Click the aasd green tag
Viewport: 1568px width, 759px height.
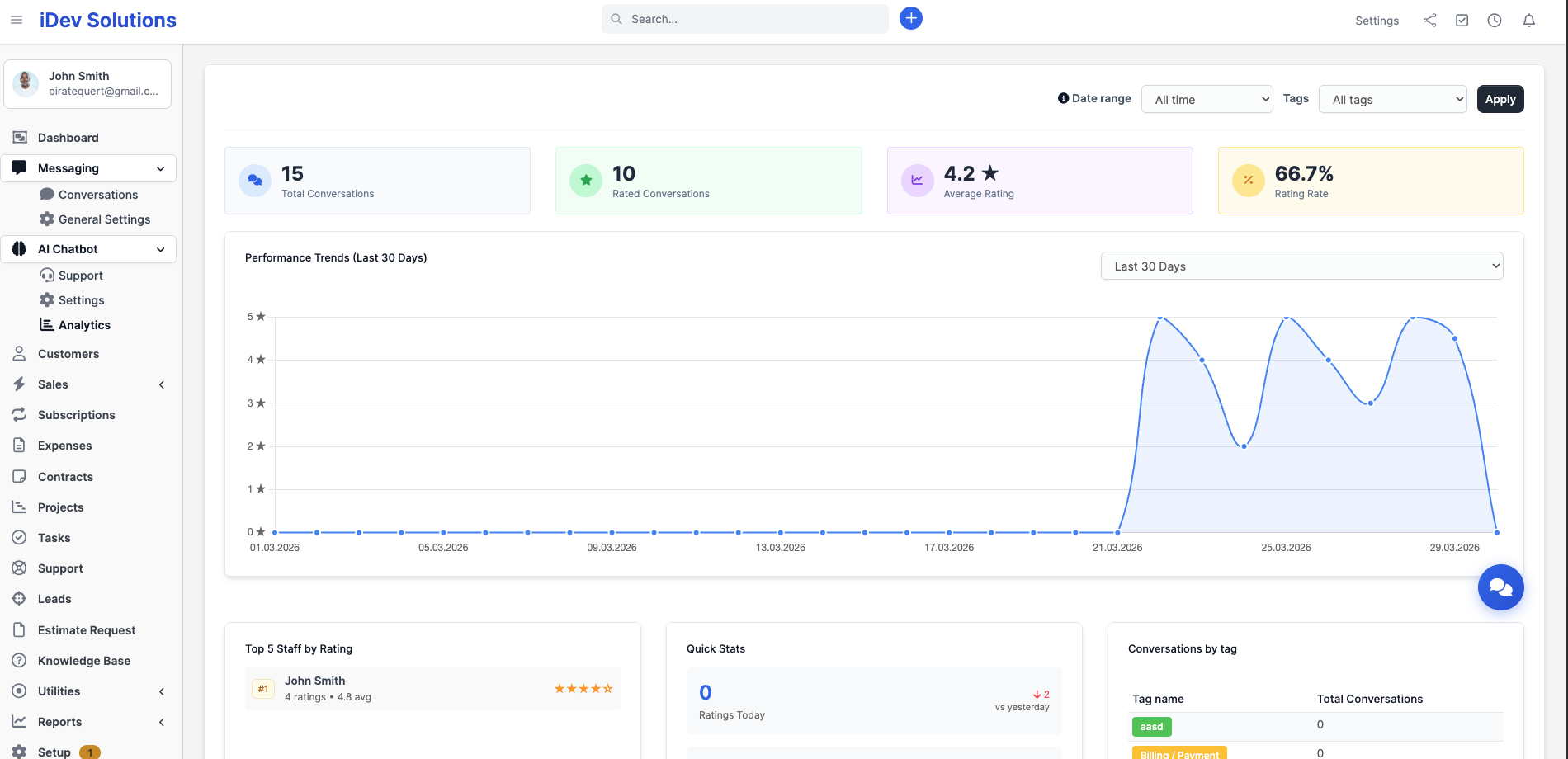(x=1152, y=727)
